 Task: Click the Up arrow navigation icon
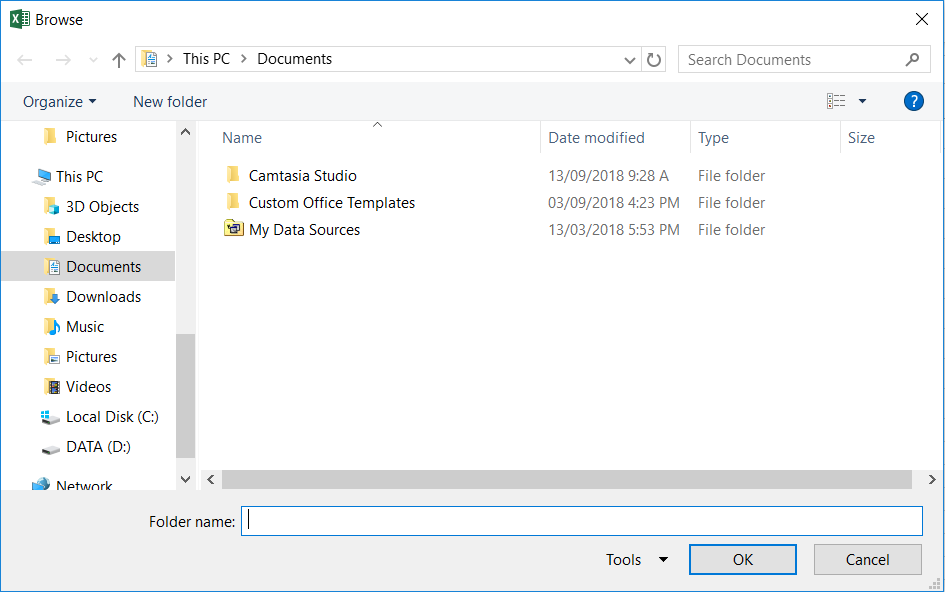click(119, 60)
